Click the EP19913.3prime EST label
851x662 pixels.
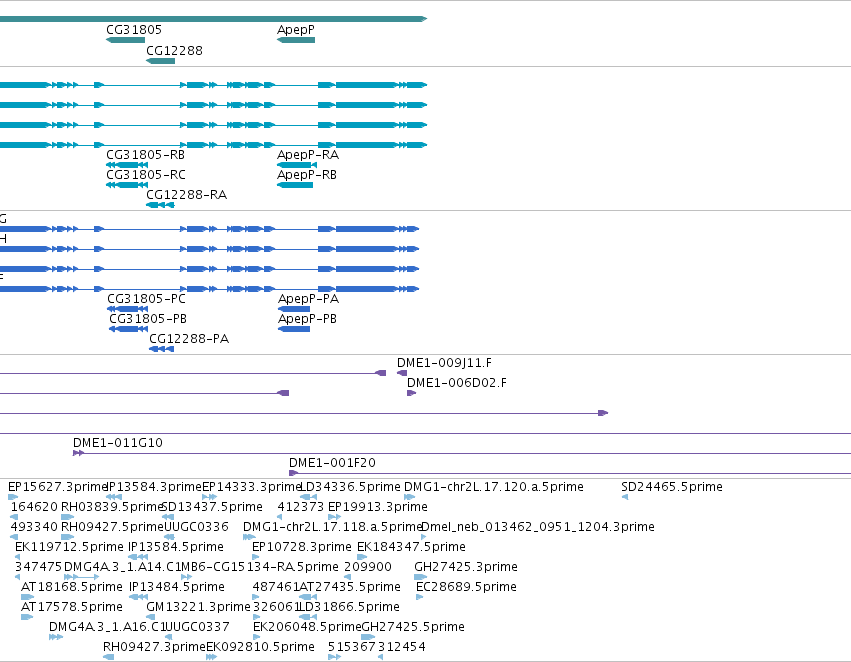(x=378, y=507)
